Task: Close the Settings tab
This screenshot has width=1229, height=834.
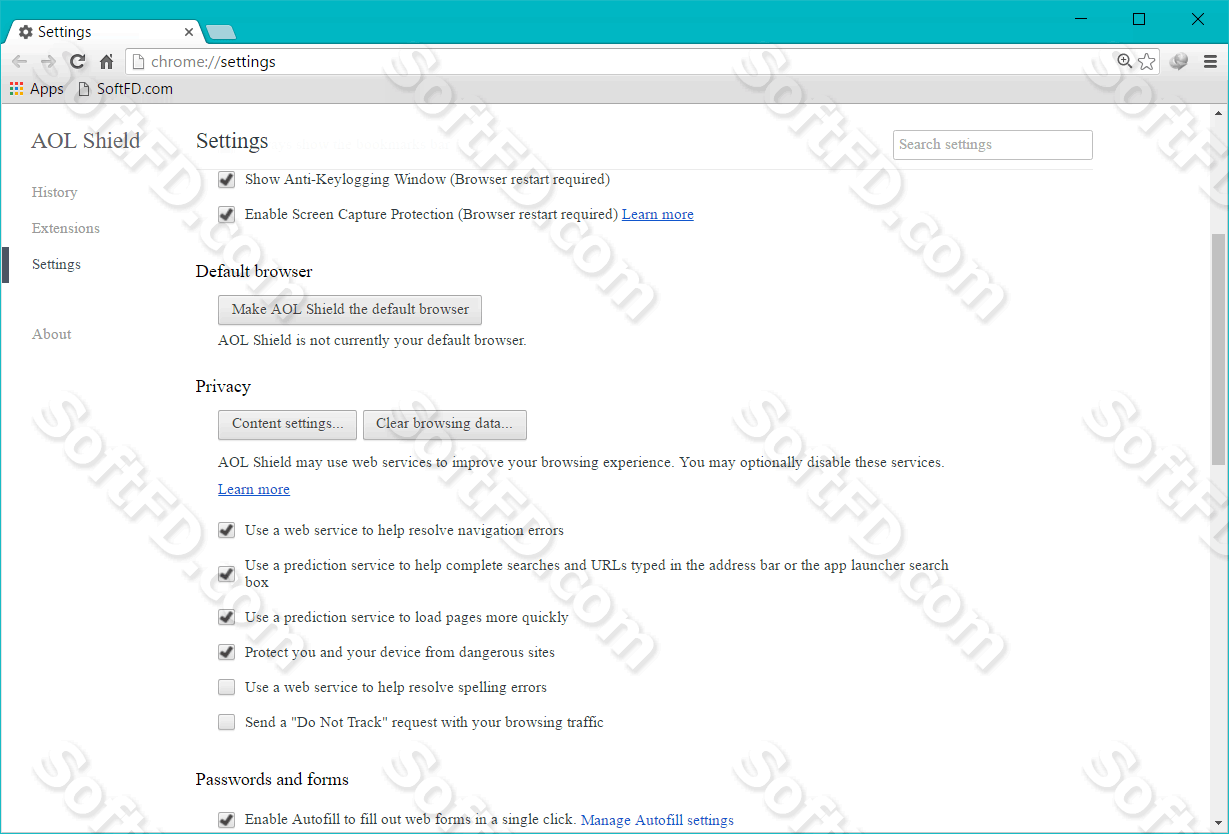Action: [x=189, y=32]
